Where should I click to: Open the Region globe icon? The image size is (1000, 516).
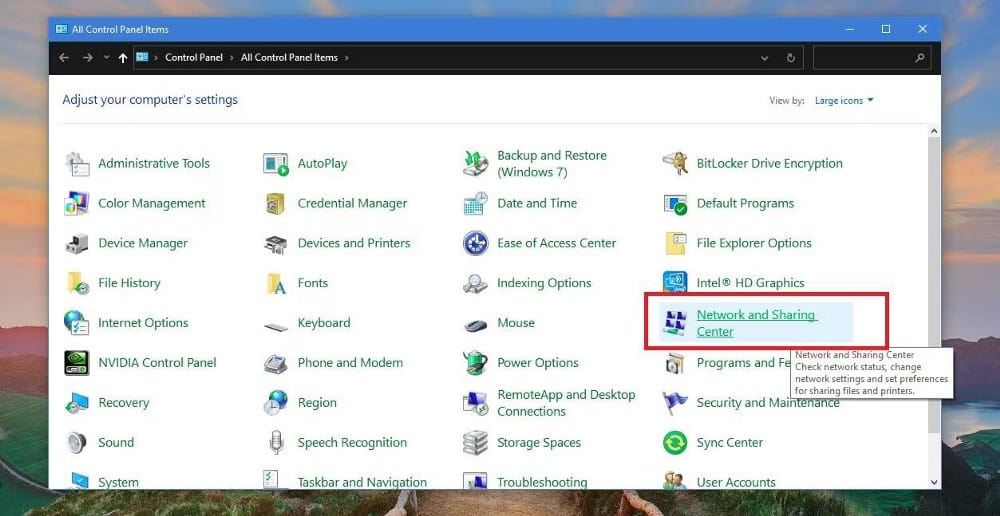(x=276, y=403)
